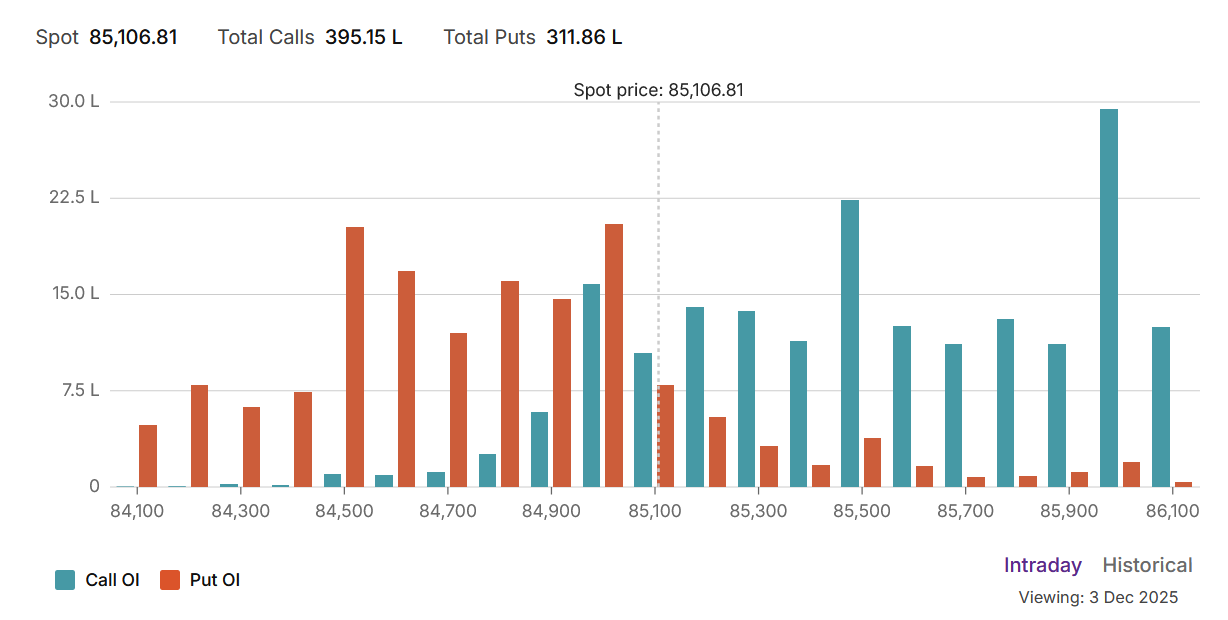Toggle the Call OI legend label
Image resolution: width=1228 pixels, height=620 pixels.
pos(112,580)
